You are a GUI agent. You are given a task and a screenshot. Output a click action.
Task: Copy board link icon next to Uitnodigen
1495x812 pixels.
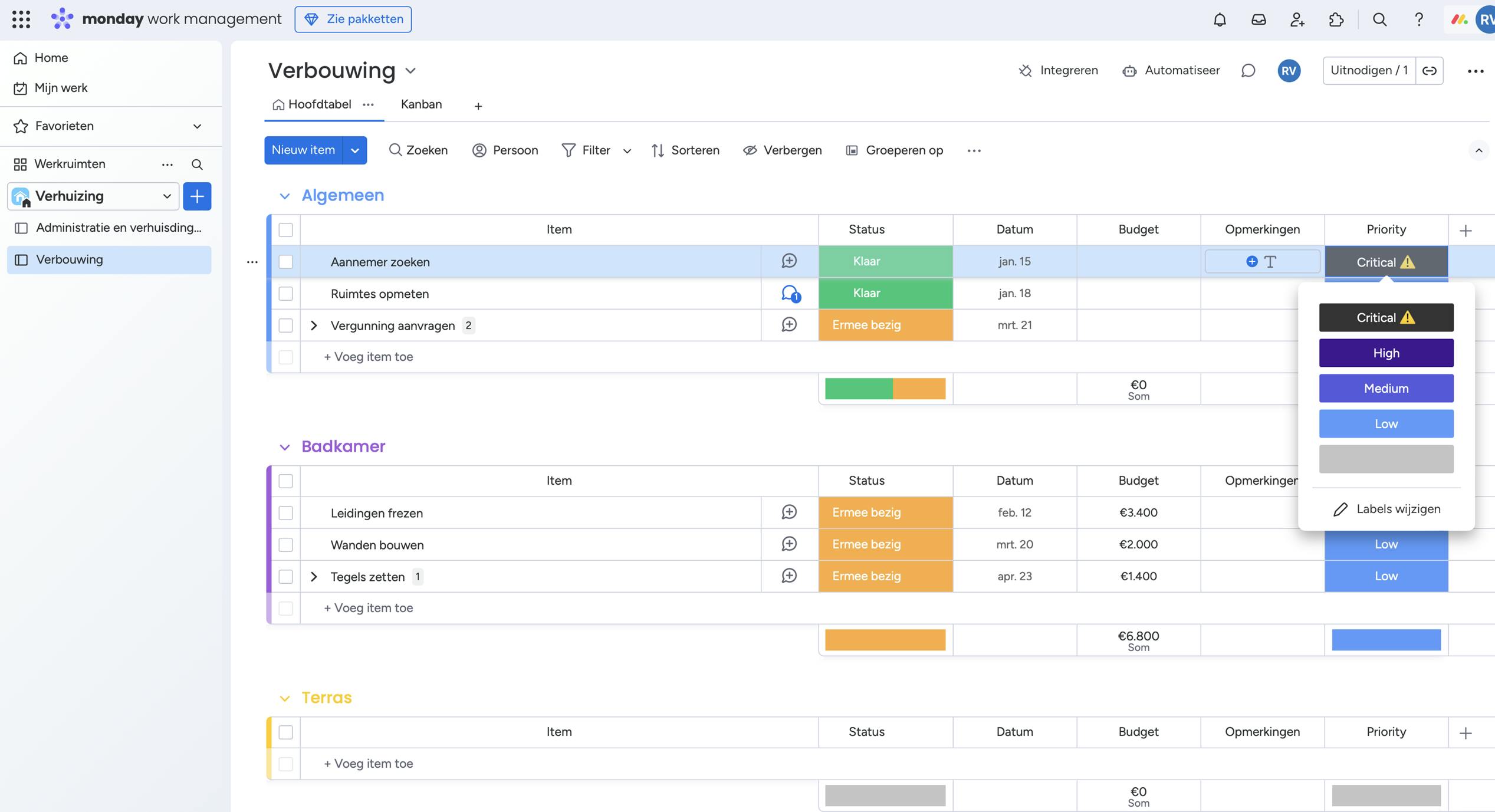click(1429, 71)
